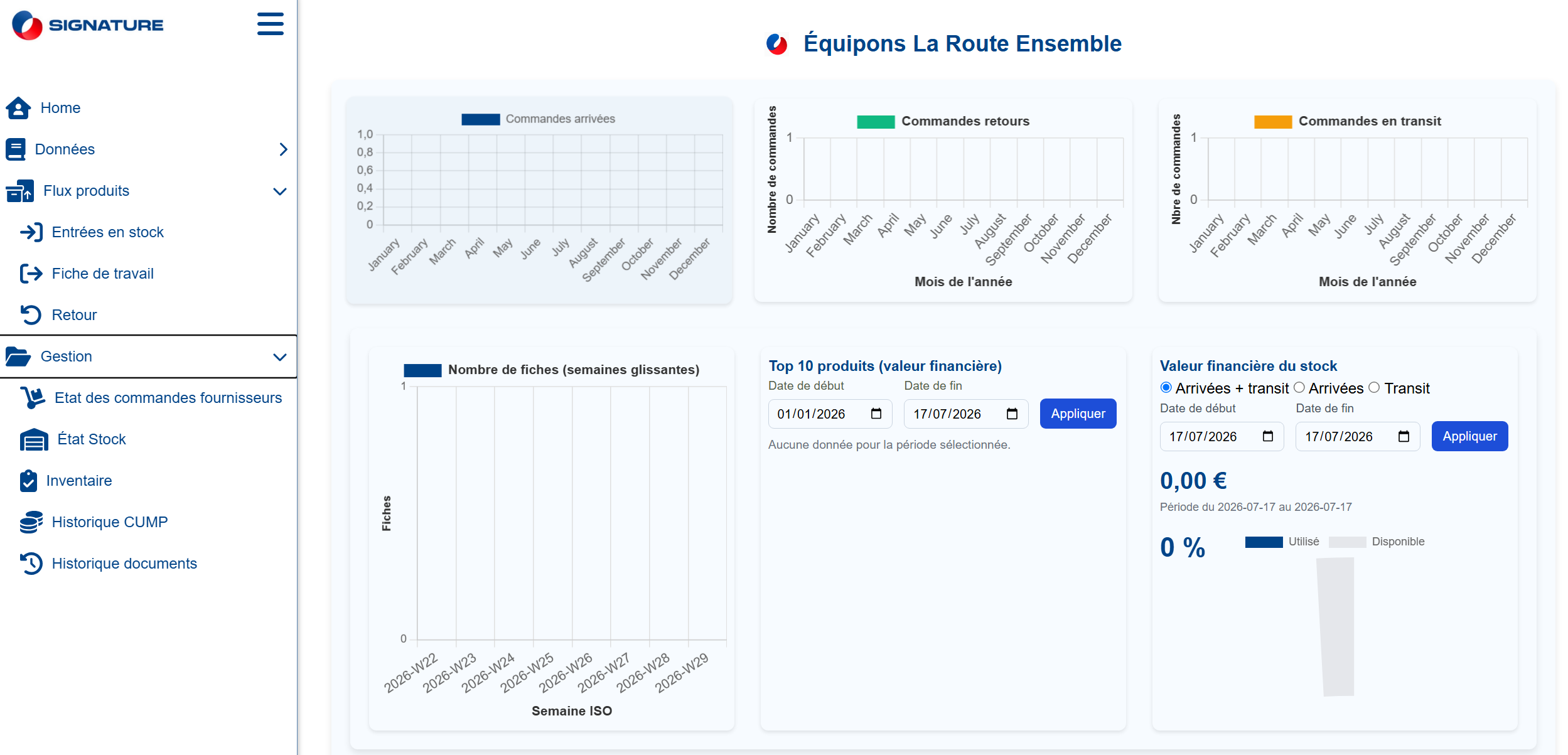Click Appliquer in Top 10 produits card

pos(1078,414)
